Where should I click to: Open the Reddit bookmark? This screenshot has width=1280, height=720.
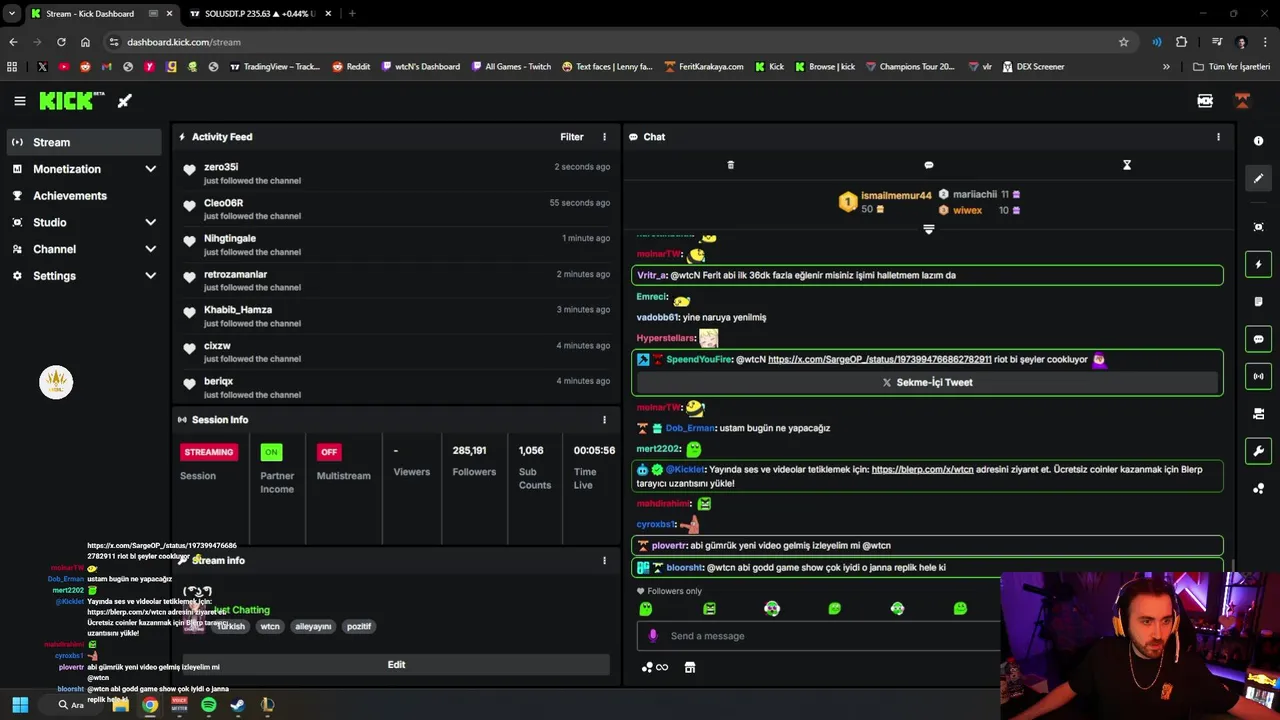coord(351,67)
